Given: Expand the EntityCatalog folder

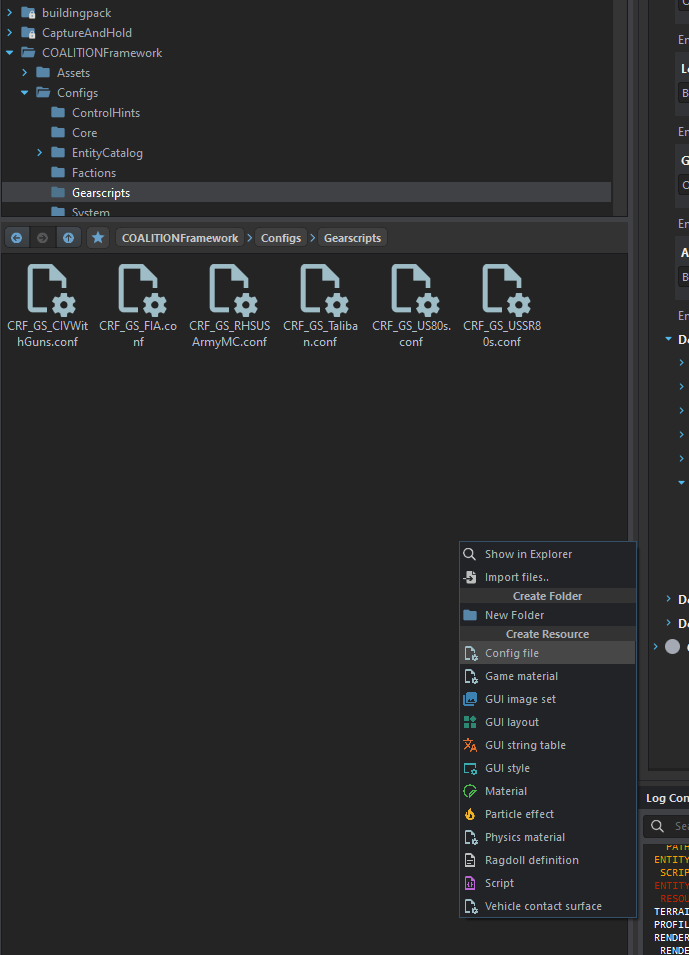Looking at the screenshot, I should [x=40, y=153].
